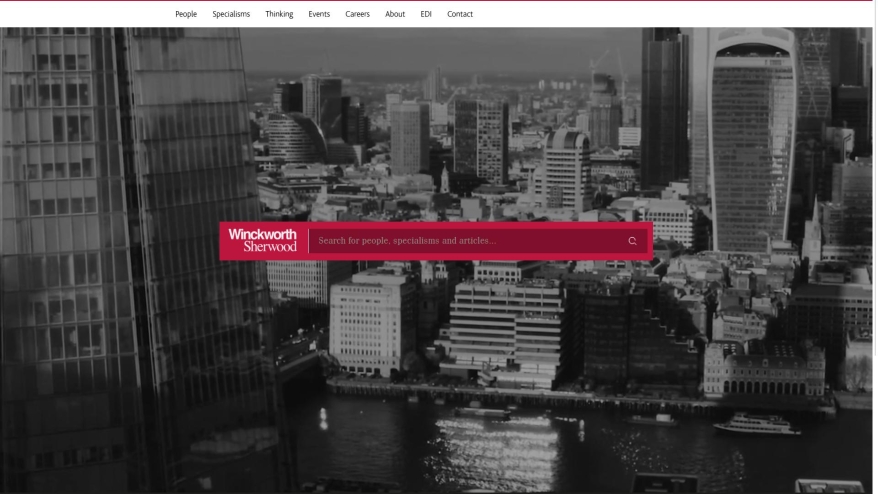Image resolution: width=878 pixels, height=494 pixels.
Task: Click the search magnifier icon
Action: click(x=632, y=241)
